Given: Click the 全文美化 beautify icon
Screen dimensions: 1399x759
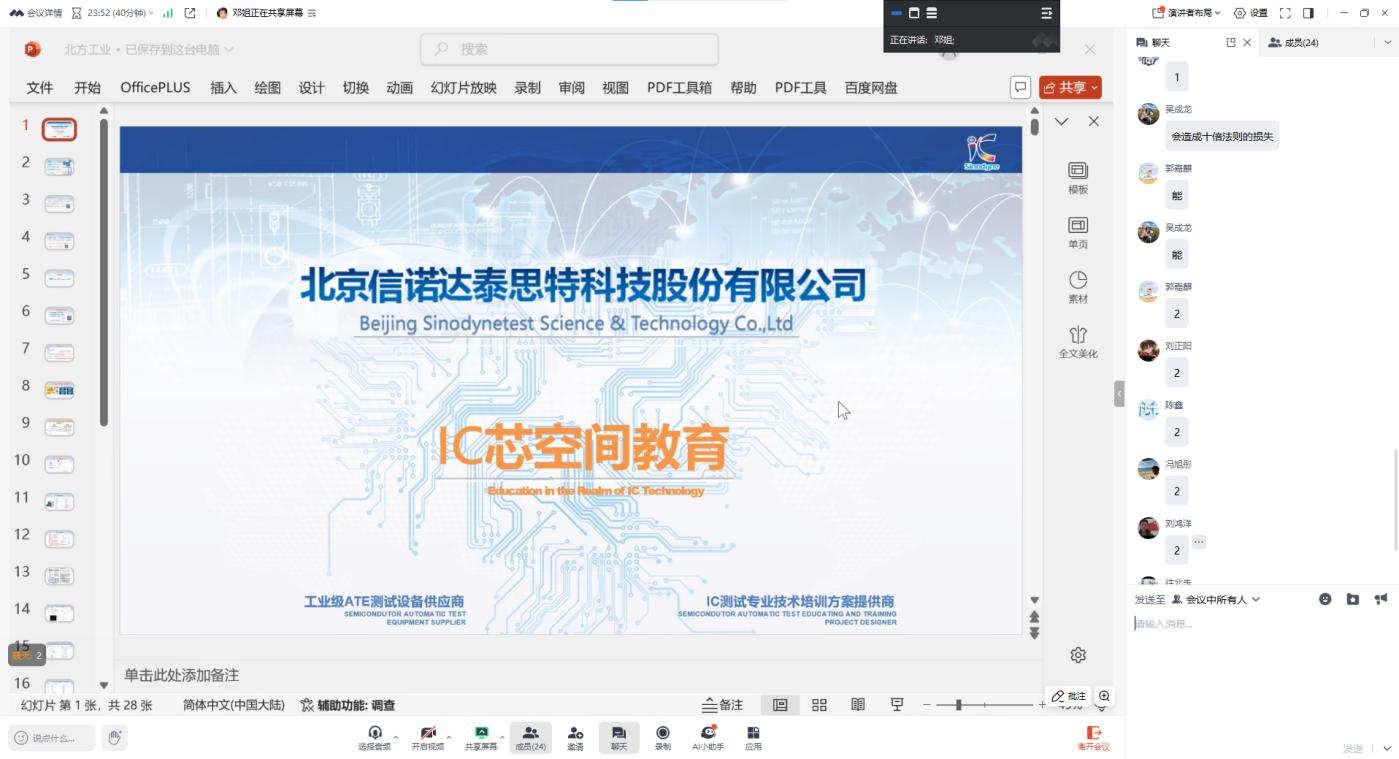Looking at the screenshot, I should (1078, 341).
